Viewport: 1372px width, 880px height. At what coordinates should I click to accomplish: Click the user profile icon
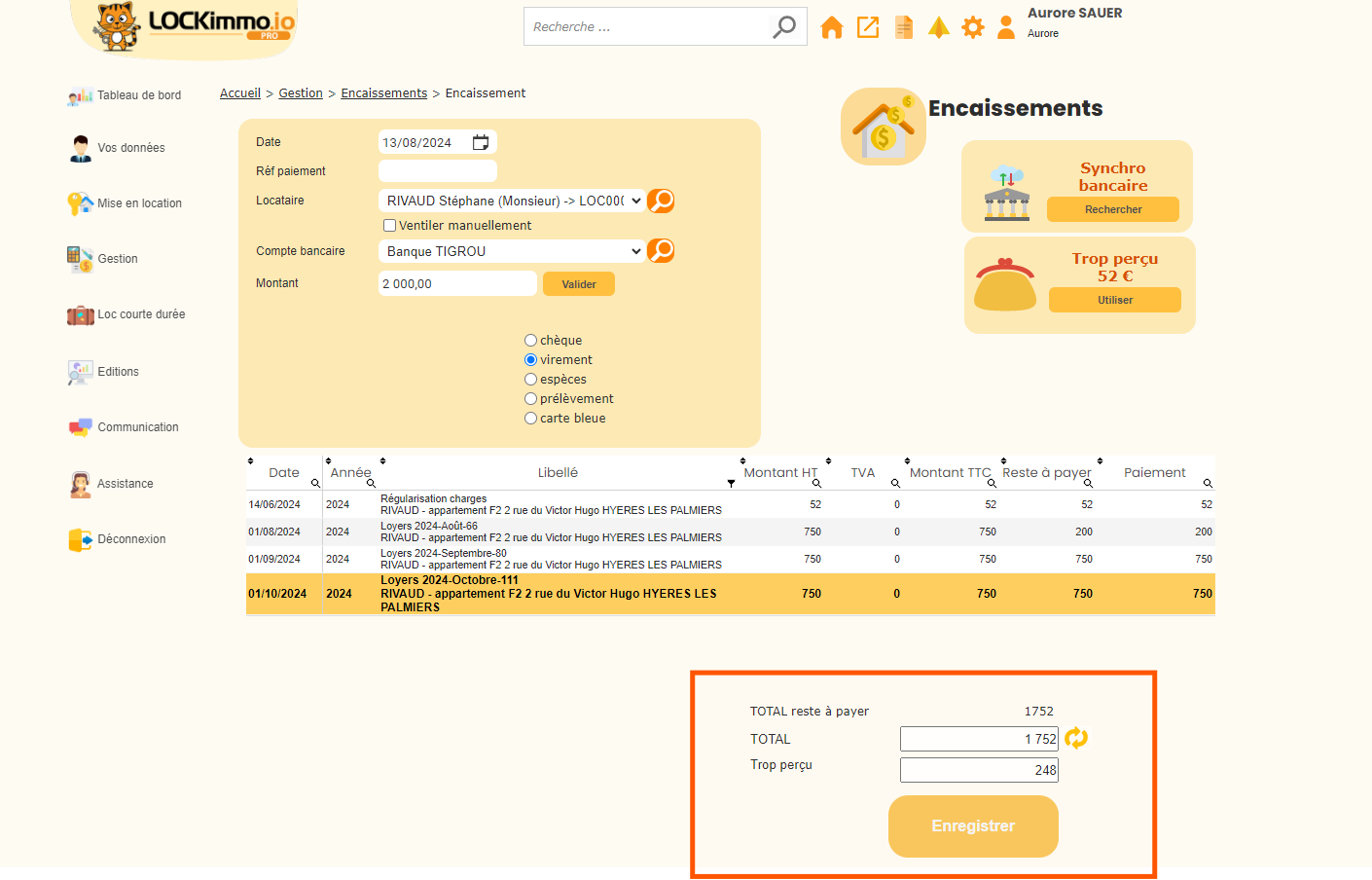coord(1006,27)
